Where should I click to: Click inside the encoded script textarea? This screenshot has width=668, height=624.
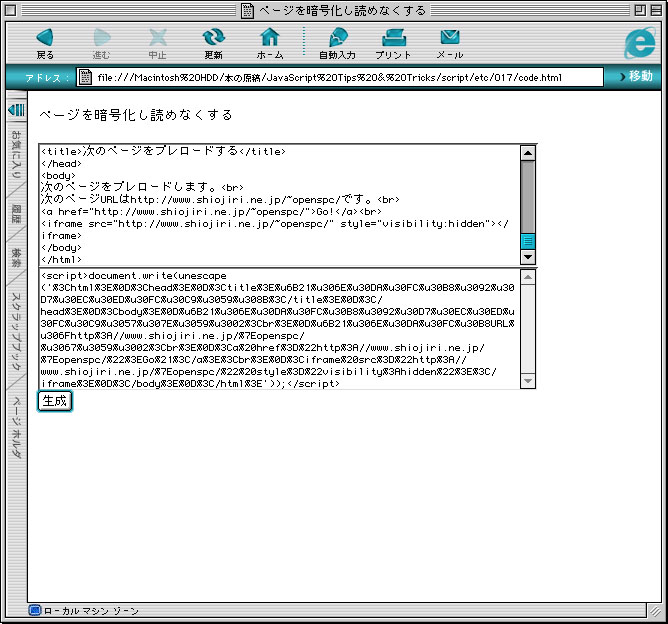point(279,329)
